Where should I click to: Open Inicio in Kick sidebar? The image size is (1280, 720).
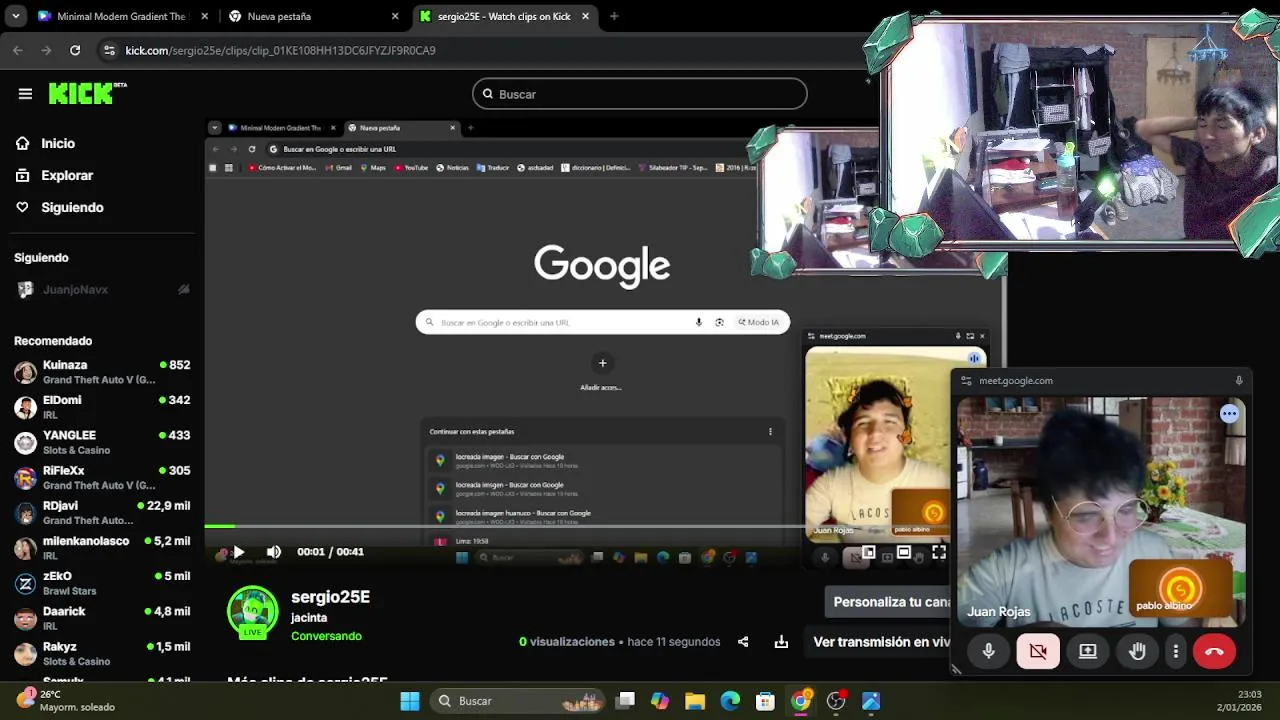58,143
